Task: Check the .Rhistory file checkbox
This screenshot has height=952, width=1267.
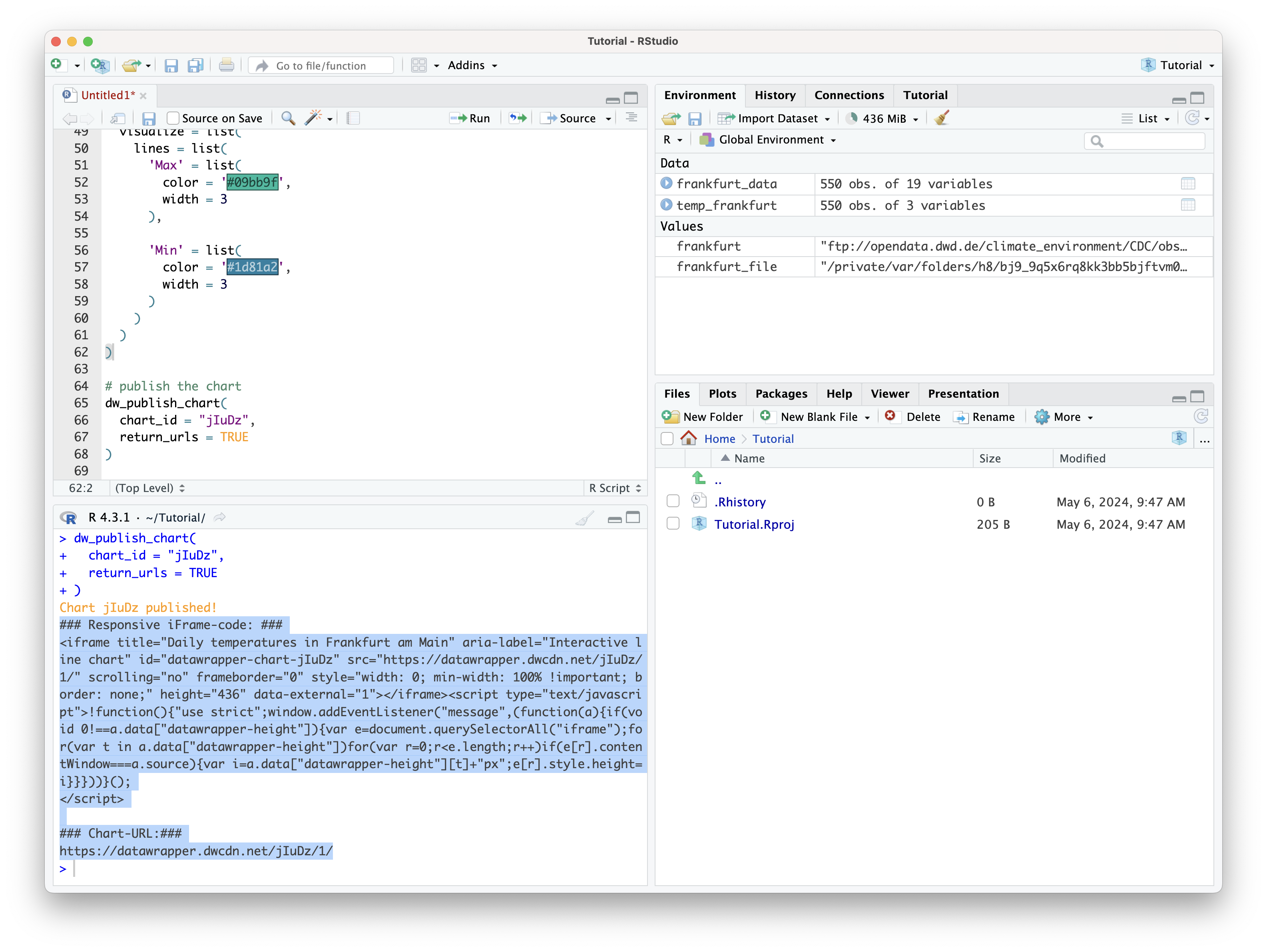Action: (673, 501)
